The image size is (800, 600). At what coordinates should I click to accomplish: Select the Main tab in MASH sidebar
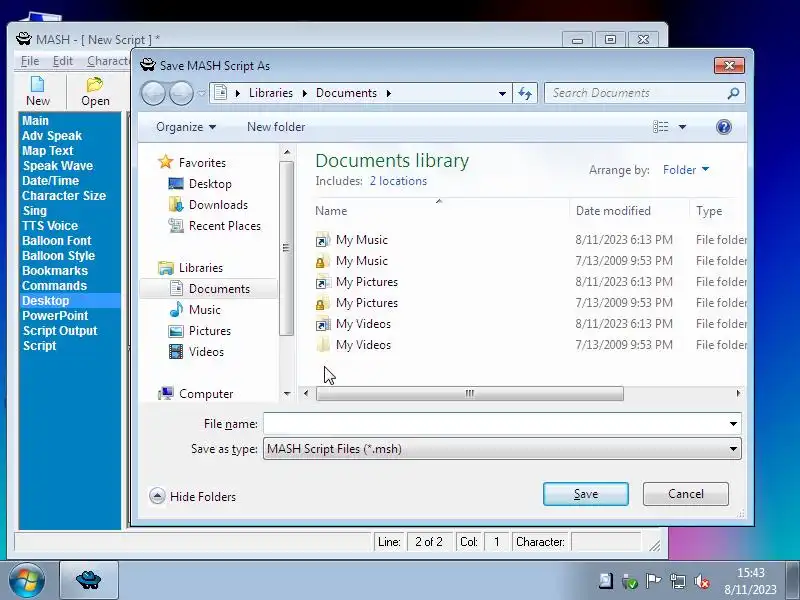click(x=35, y=121)
